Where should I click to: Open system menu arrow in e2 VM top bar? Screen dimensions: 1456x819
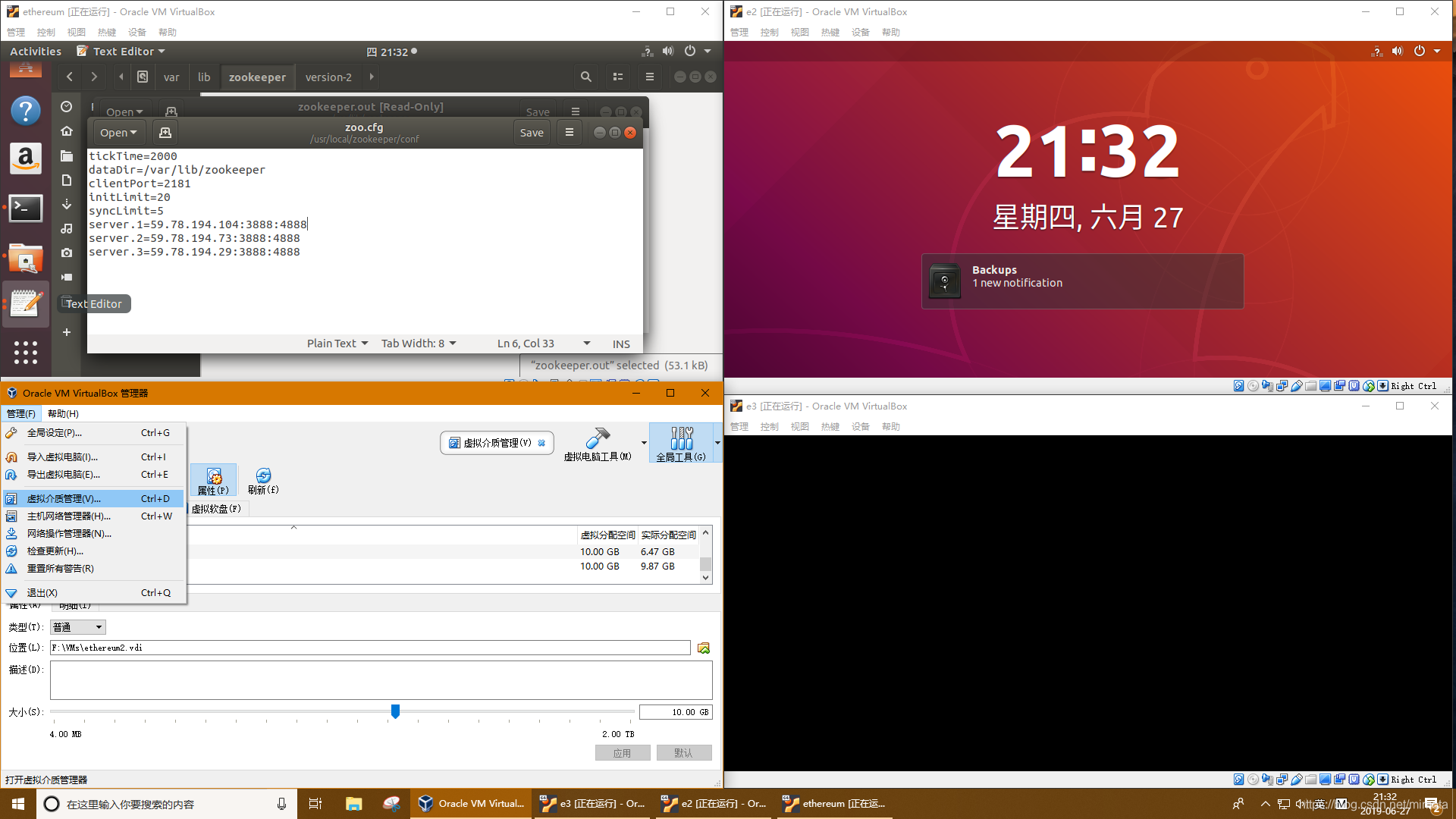click(1437, 52)
